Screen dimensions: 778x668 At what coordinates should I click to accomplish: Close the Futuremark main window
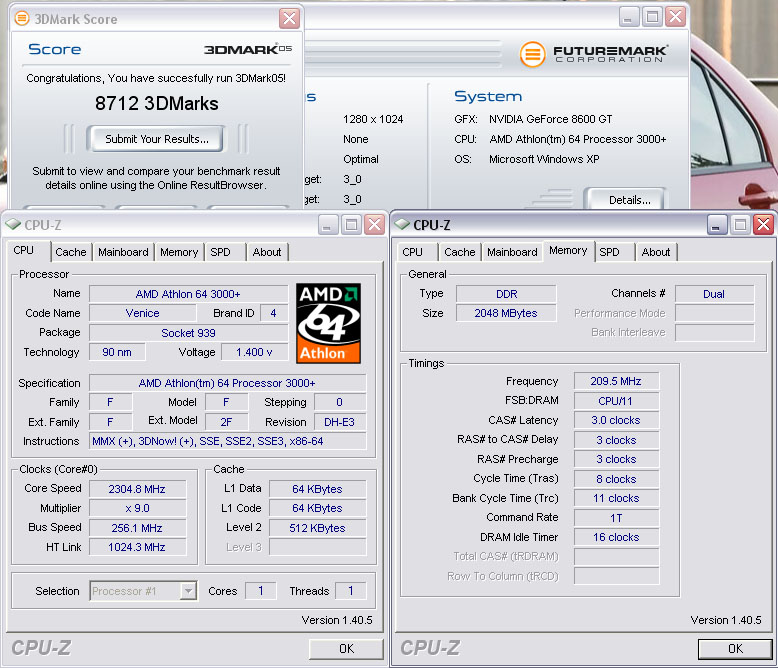676,17
